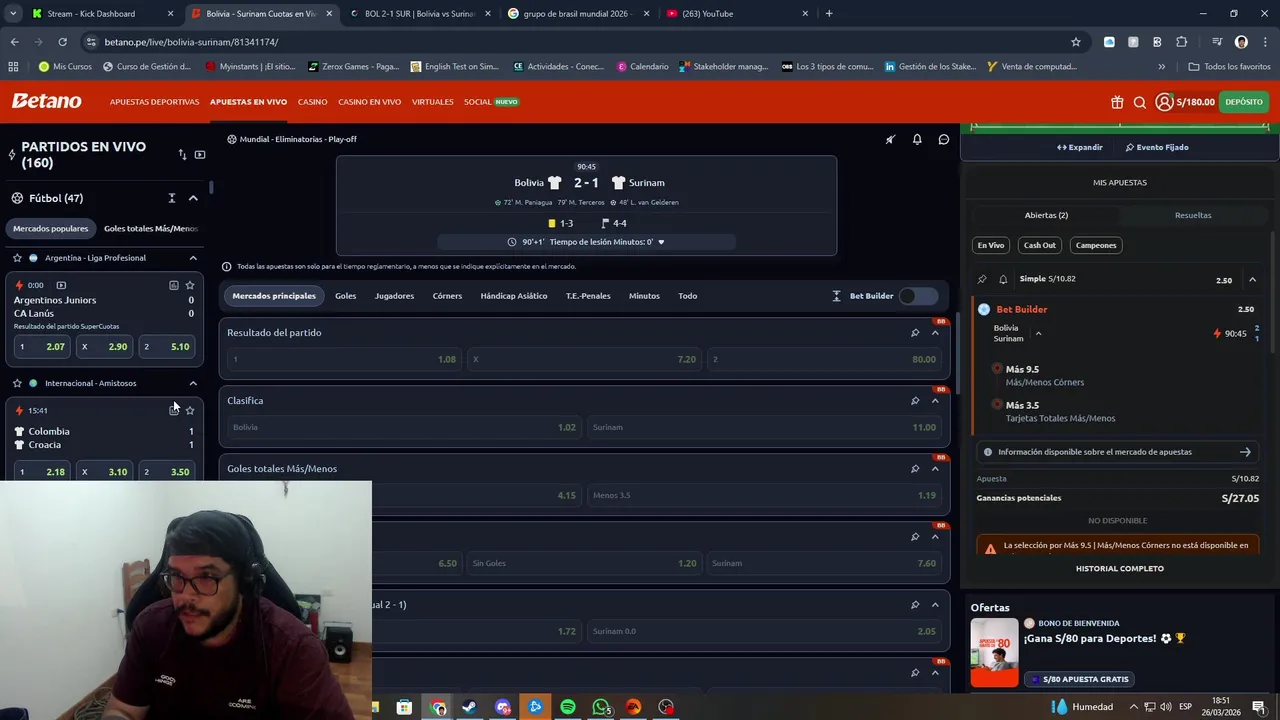
Task: Switch to the Resueltas bets tab
Action: (1193, 215)
